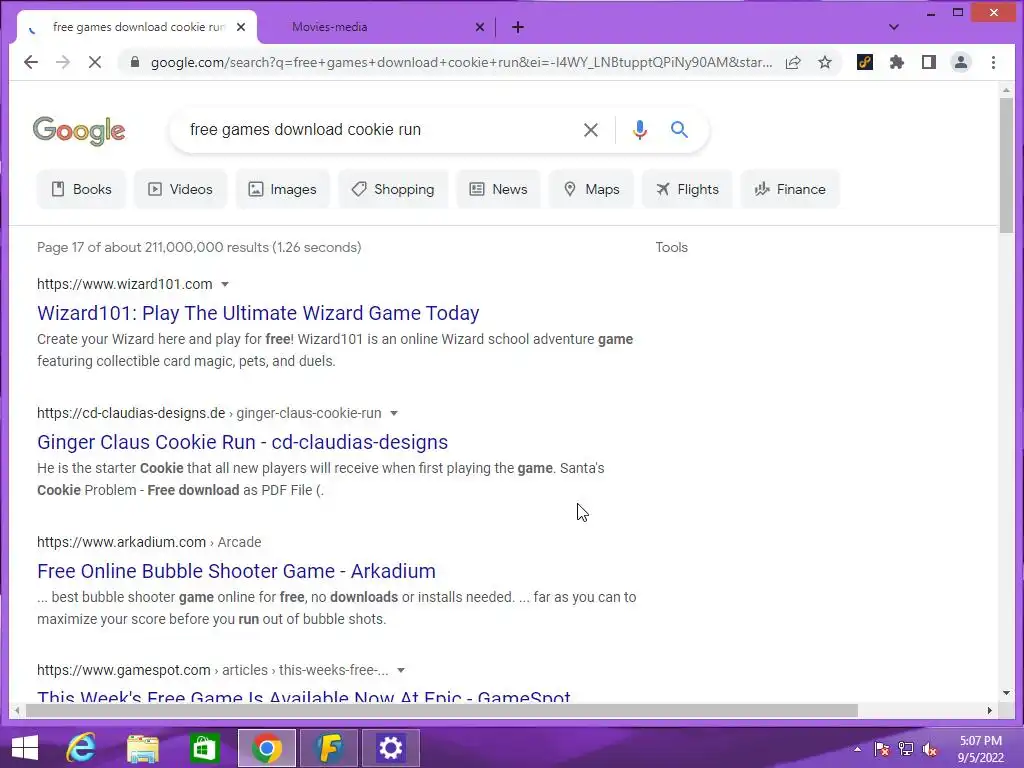Open the yellow extension icon in the toolbar
This screenshot has height=768, width=1024.
865,62
